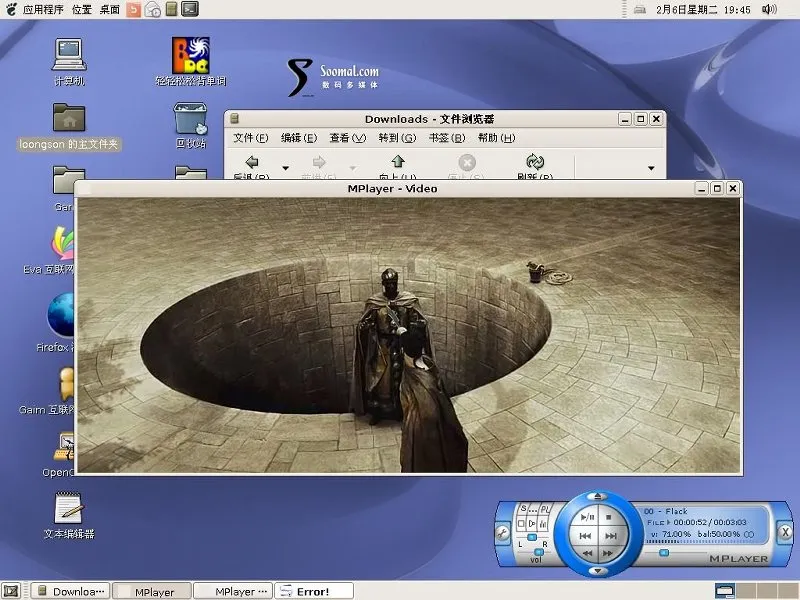
Task: Click the MPlayer seek position slider
Action: 664,553
